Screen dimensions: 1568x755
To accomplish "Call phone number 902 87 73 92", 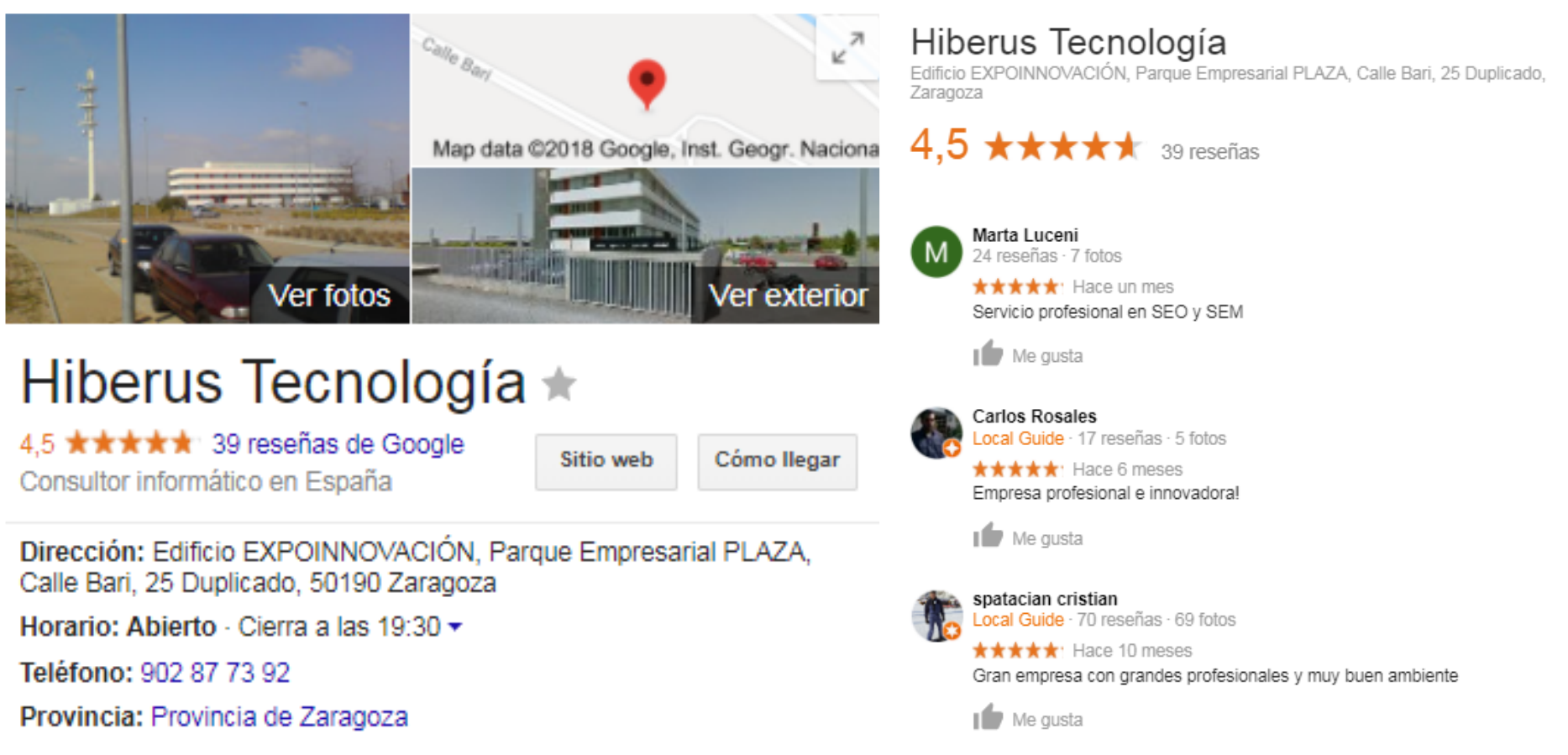I will pos(215,673).
